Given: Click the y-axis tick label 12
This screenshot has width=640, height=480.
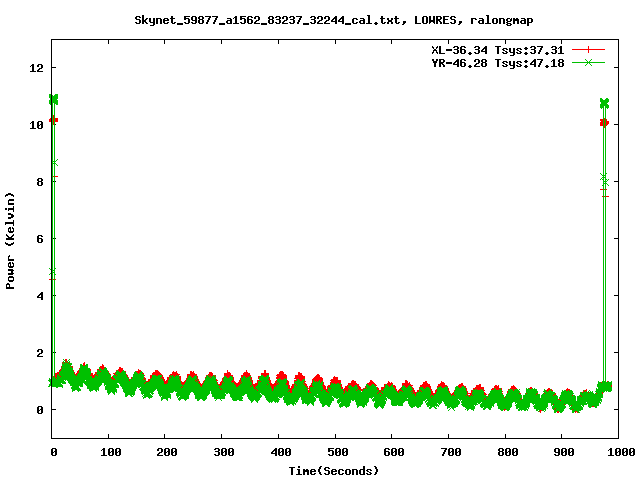Looking at the screenshot, I should [36, 68].
